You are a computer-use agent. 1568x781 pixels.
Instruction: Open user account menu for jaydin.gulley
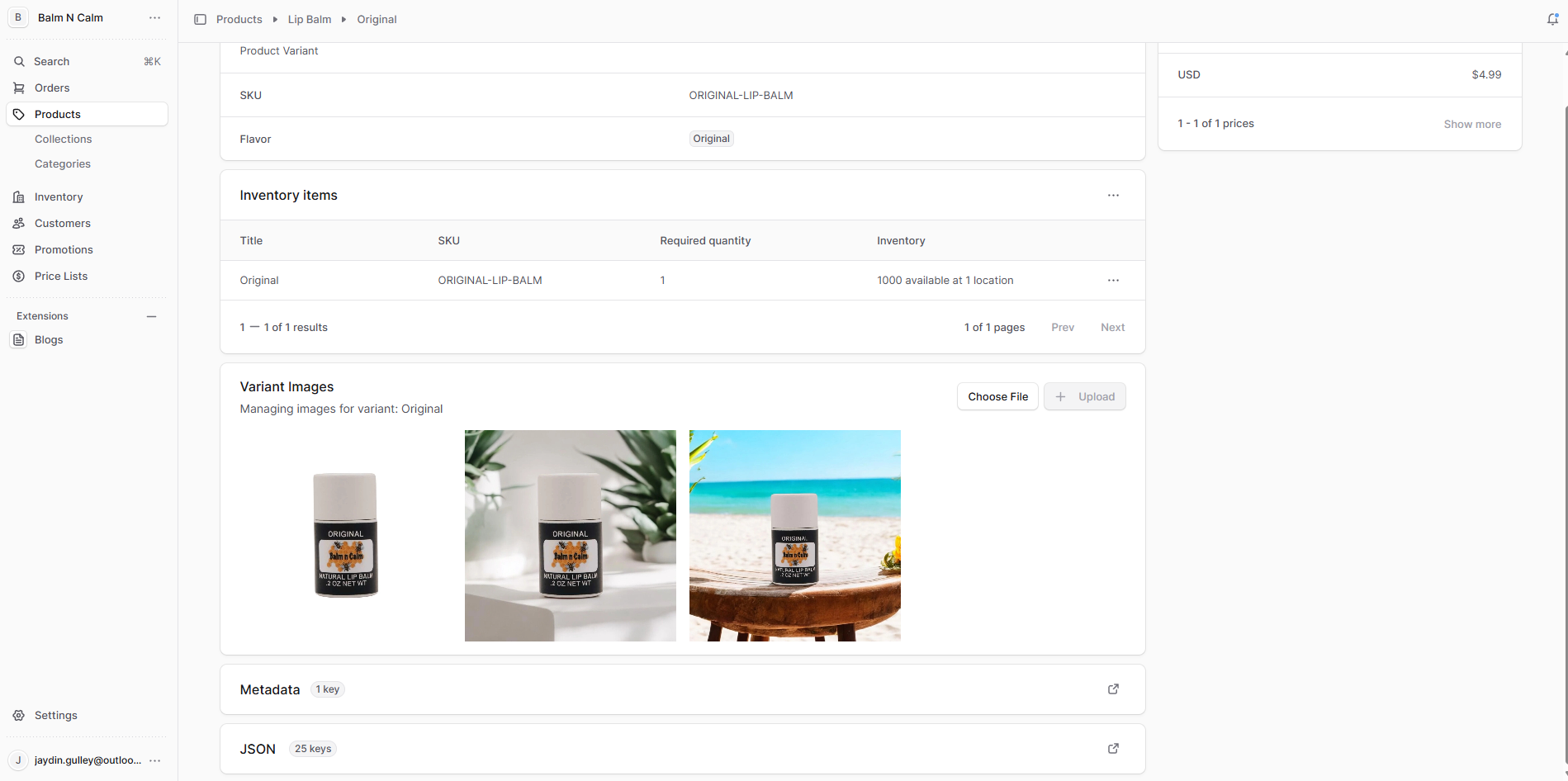(154, 760)
